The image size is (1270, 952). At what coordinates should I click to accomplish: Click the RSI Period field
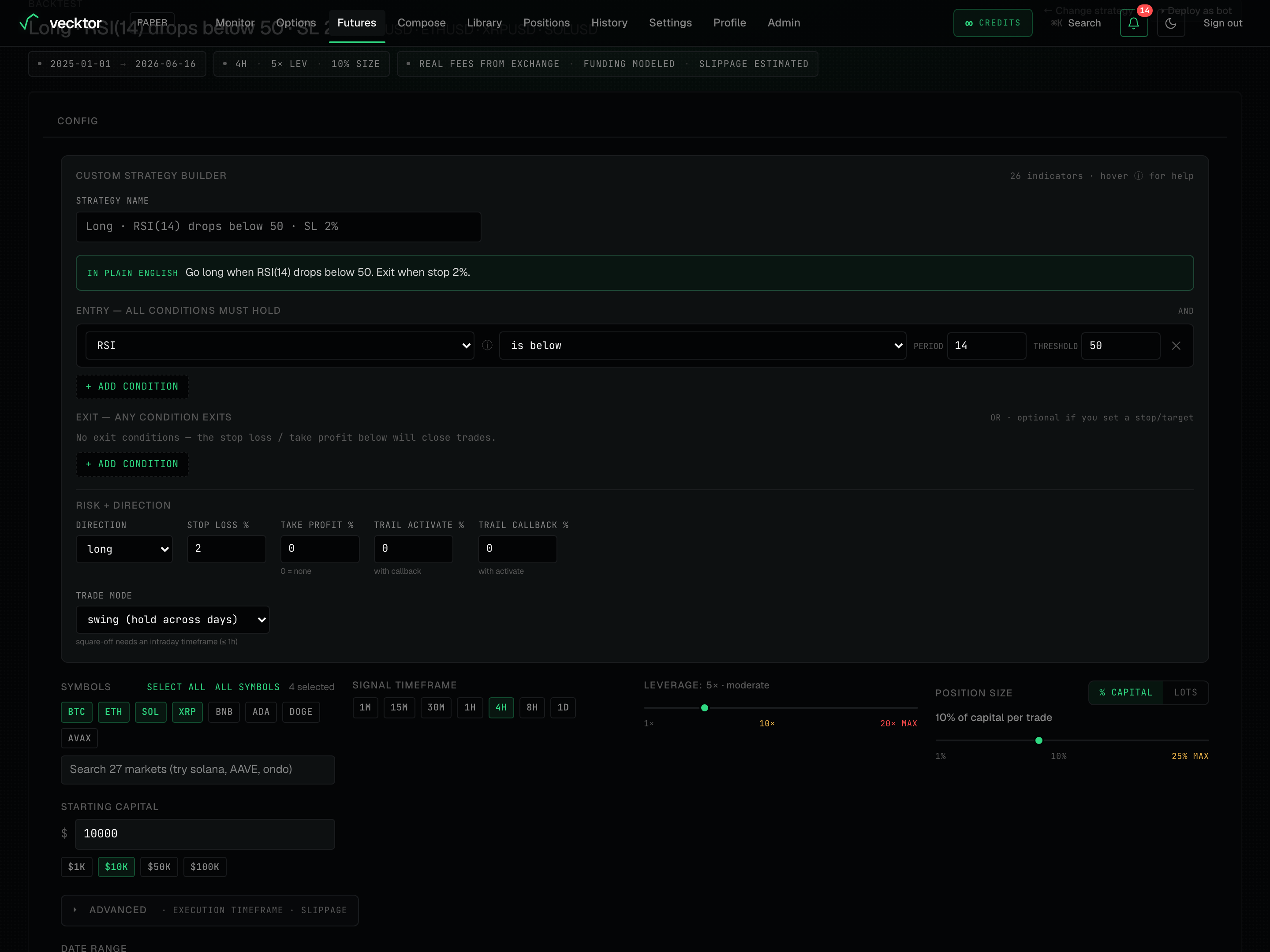(986, 346)
